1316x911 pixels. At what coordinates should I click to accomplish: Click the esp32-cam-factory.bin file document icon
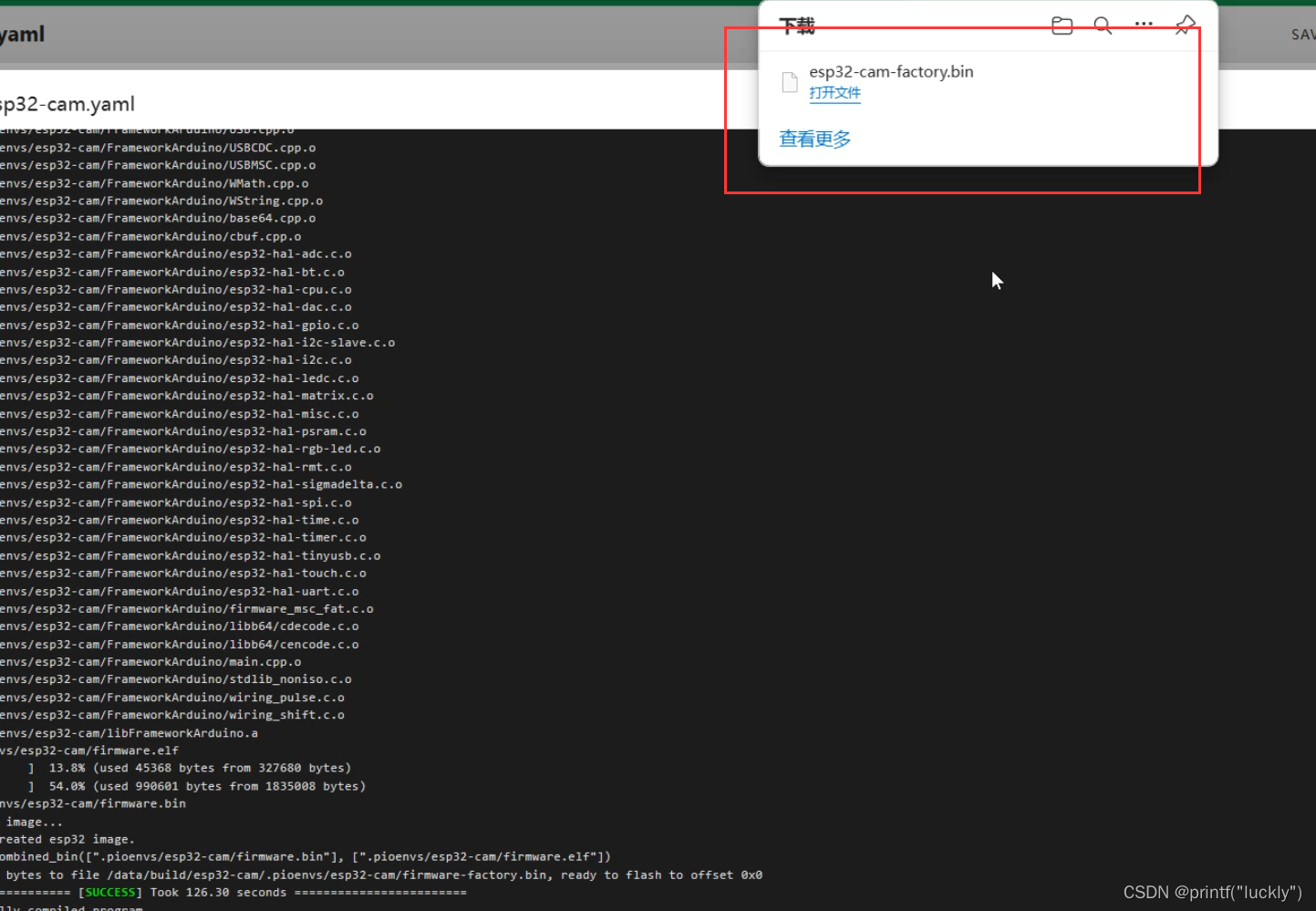point(788,81)
